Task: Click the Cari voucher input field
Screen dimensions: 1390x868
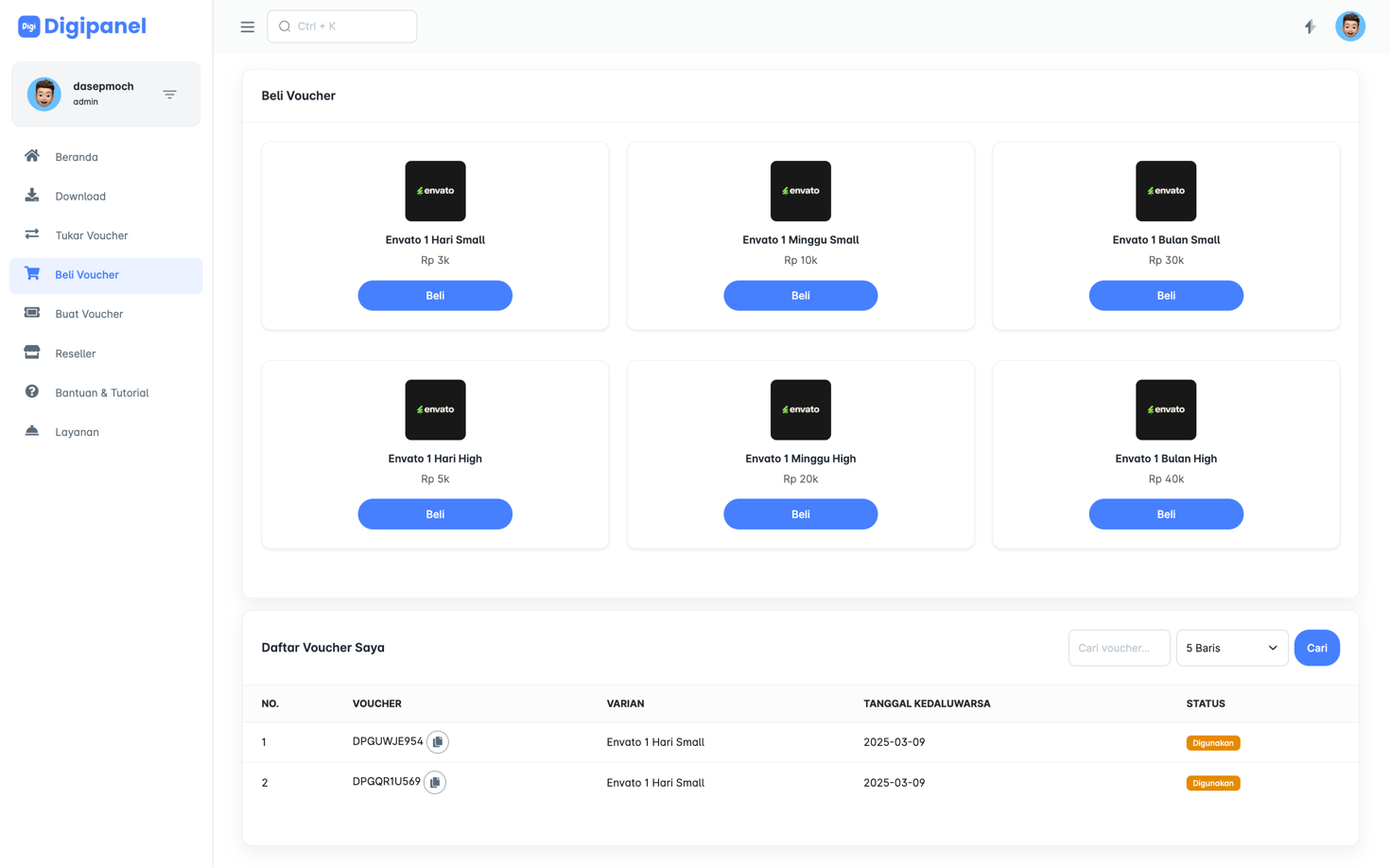Action: 1120,648
